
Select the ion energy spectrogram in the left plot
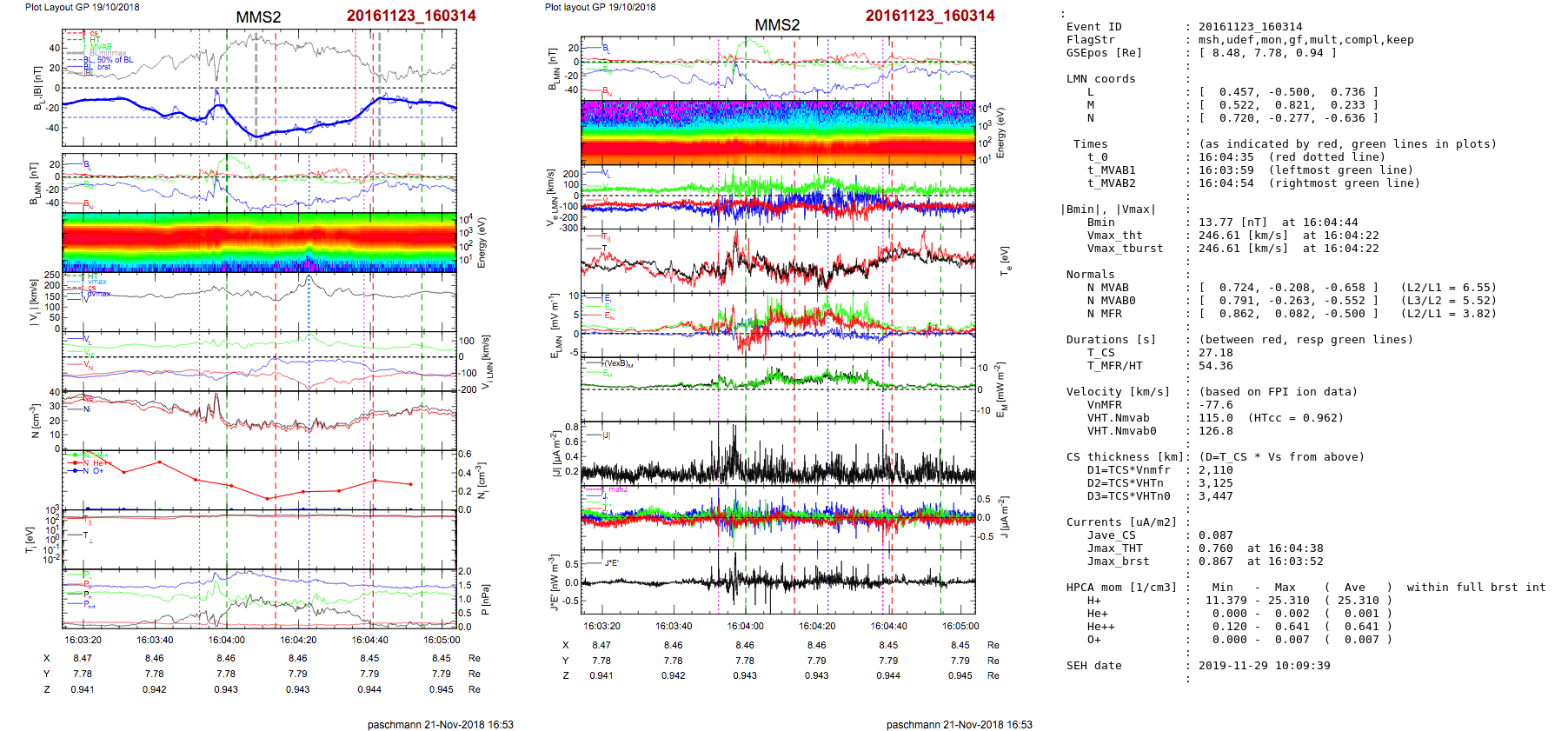pos(259,243)
